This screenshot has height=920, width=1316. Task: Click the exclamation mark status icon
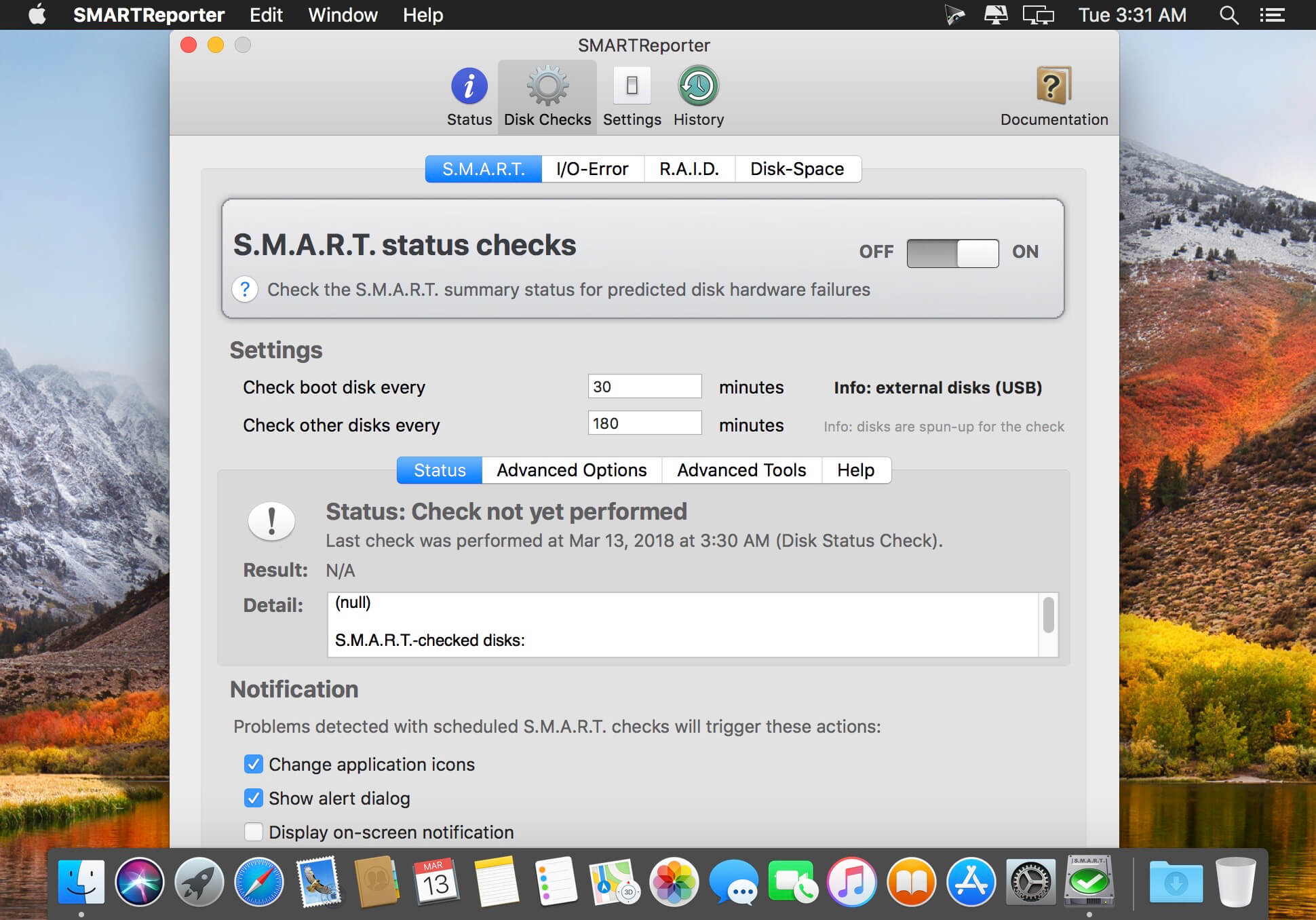(x=271, y=521)
